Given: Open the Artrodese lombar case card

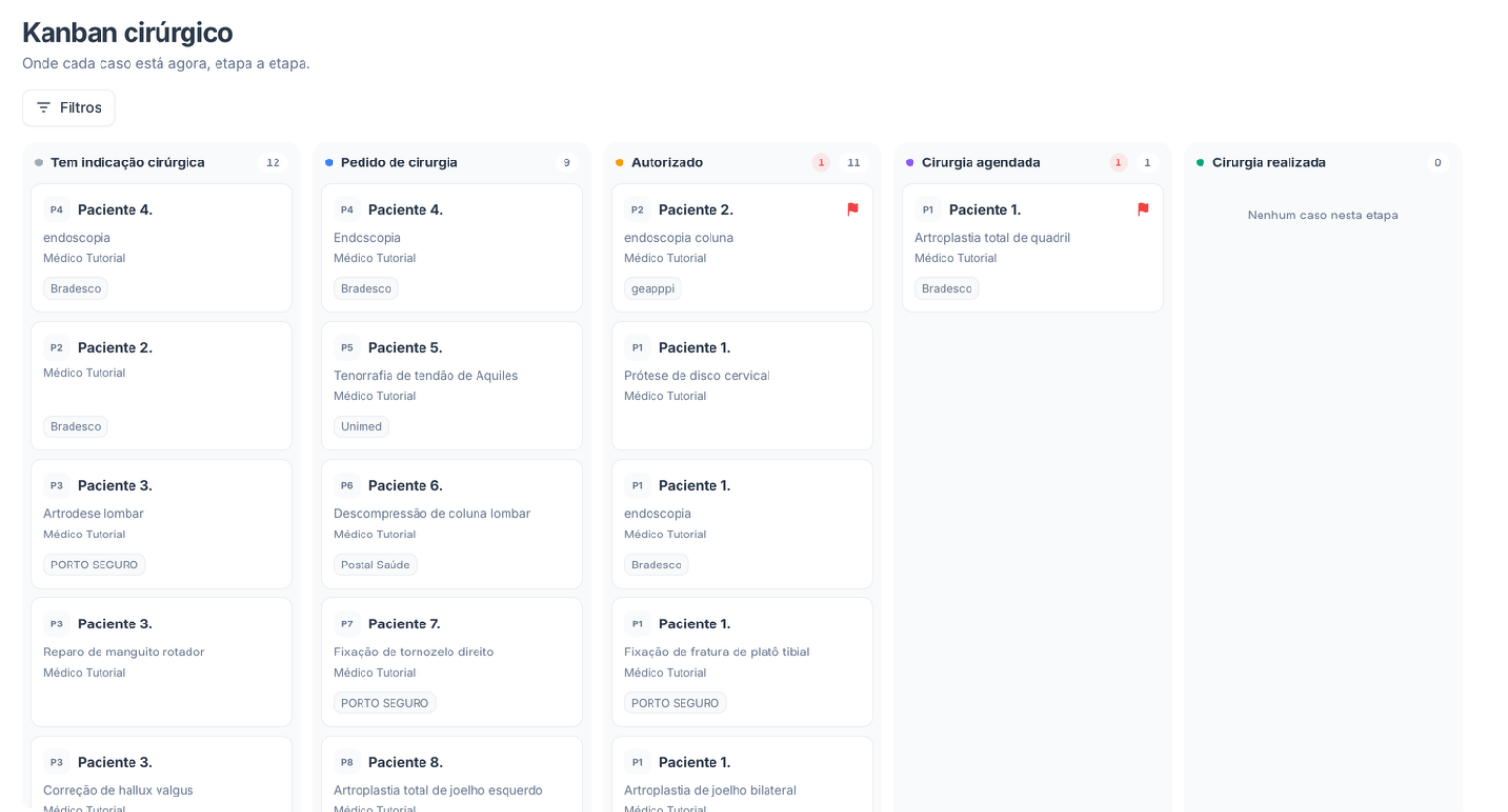Looking at the screenshot, I should 161,524.
